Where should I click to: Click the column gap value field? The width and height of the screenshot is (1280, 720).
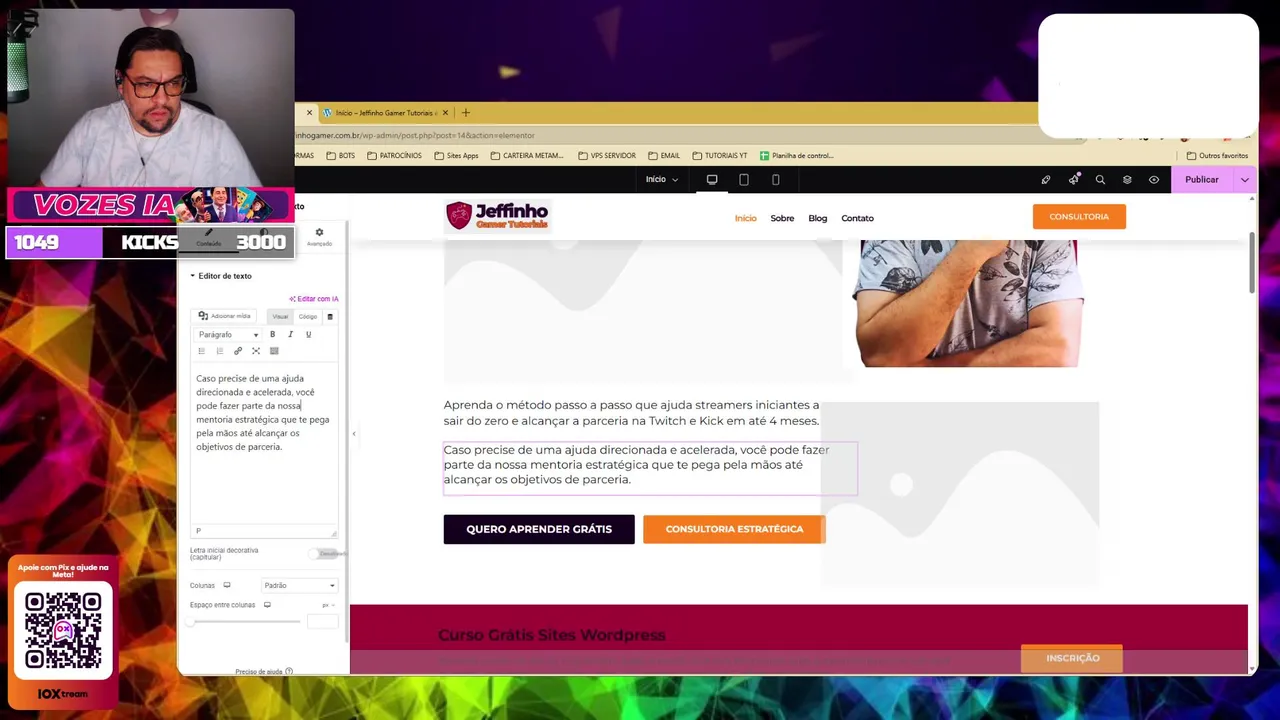click(x=322, y=622)
